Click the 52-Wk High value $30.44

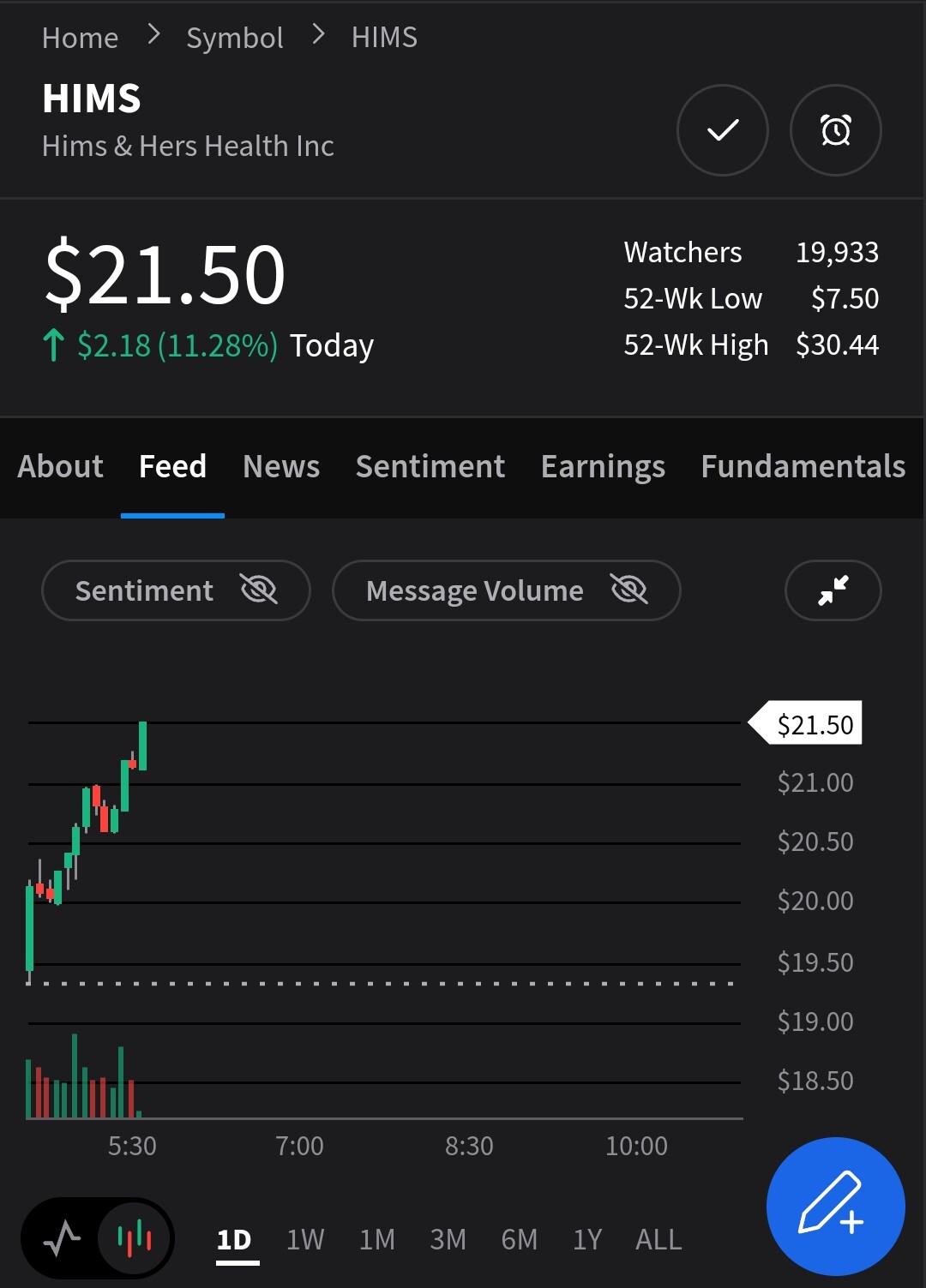click(837, 345)
